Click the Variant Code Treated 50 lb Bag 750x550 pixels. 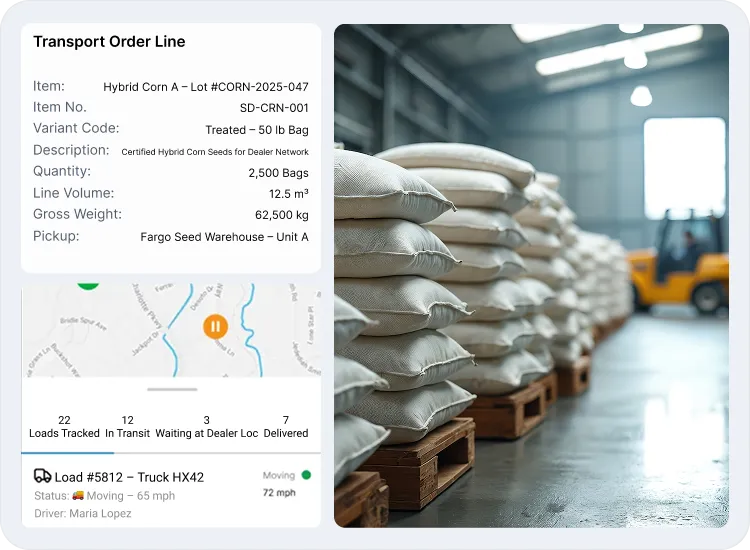coord(257,130)
